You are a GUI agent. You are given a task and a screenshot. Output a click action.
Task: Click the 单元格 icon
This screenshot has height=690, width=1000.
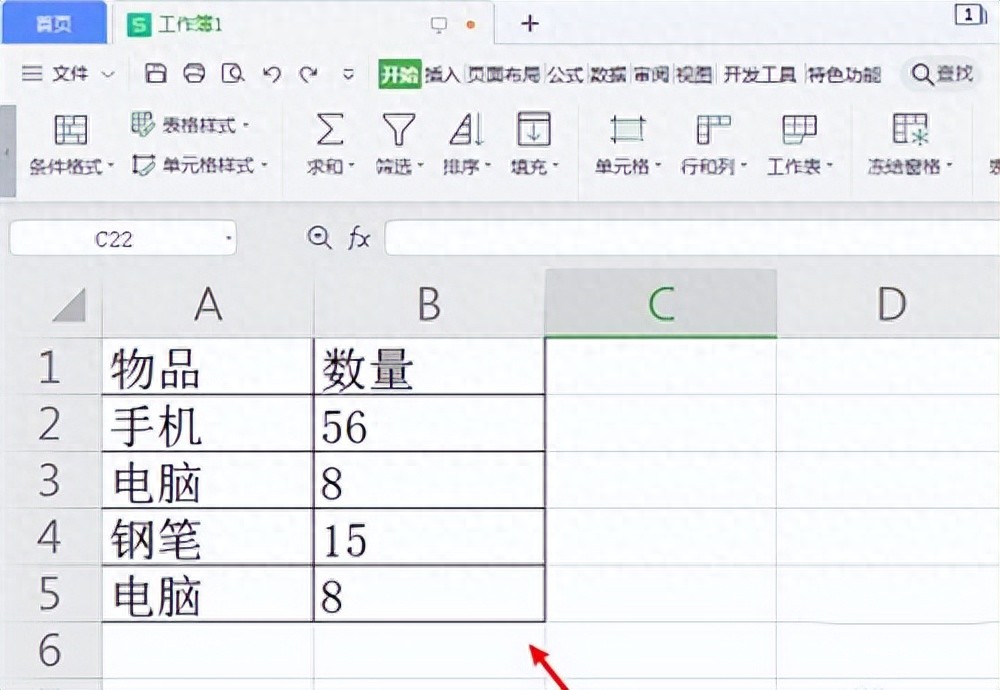tap(628, 129)
